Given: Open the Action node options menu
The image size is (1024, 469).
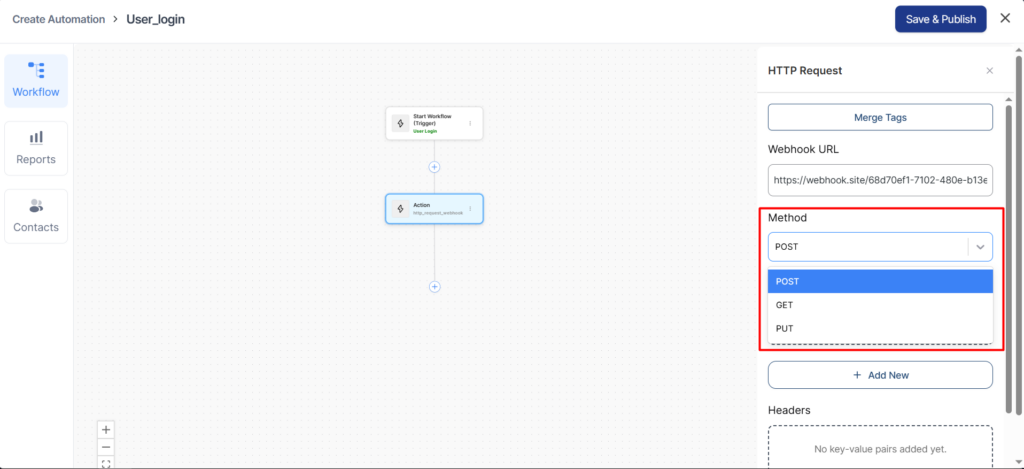Looking at the screenshot, I should (x=470, y=209).
